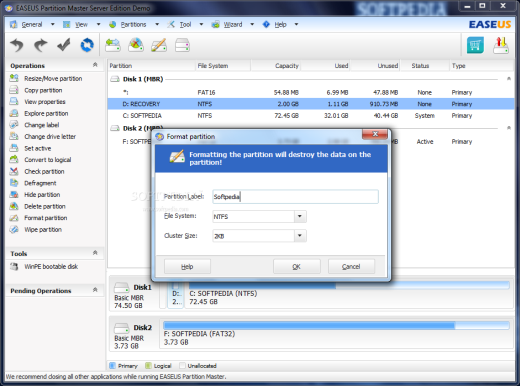Select the C: SOFTPEDIA partition row

(311, 116)
